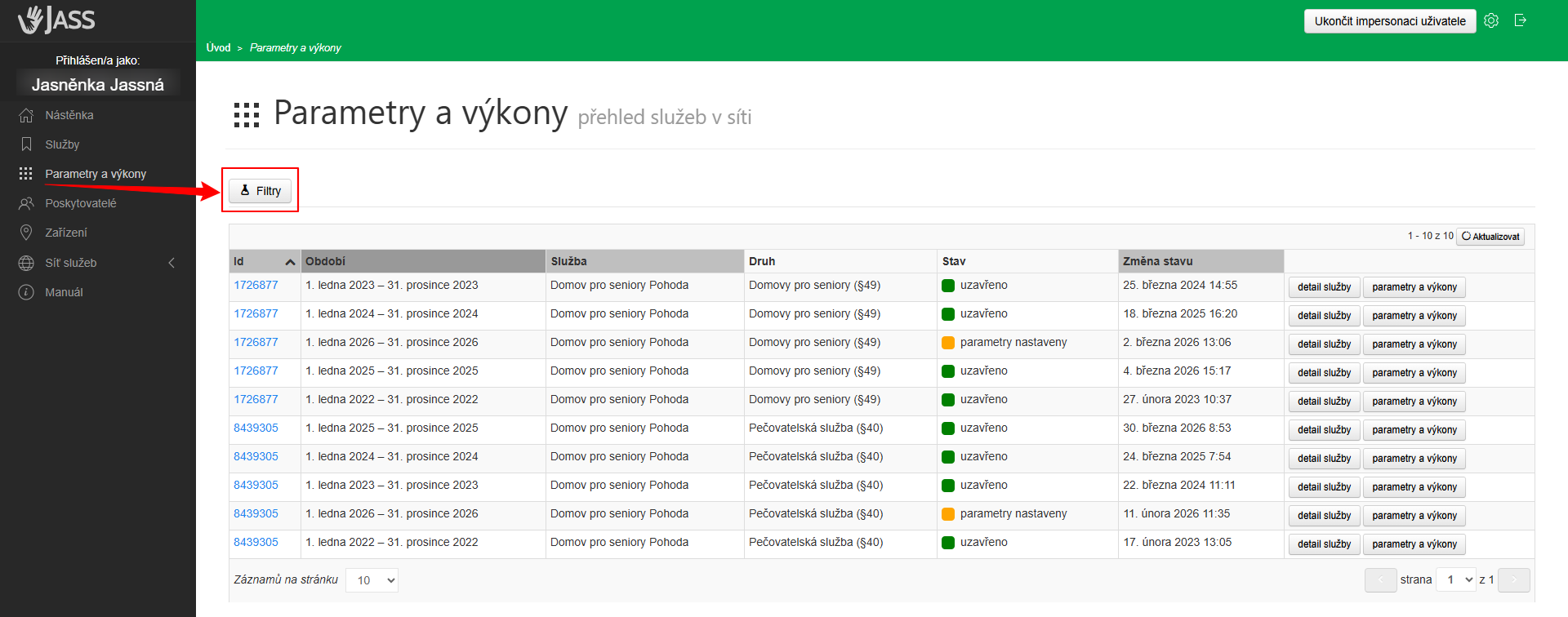The height and width of the screenshot is (617, 1568).
Task: Click the Nástěnka home icon
Action: click(26, 115)
